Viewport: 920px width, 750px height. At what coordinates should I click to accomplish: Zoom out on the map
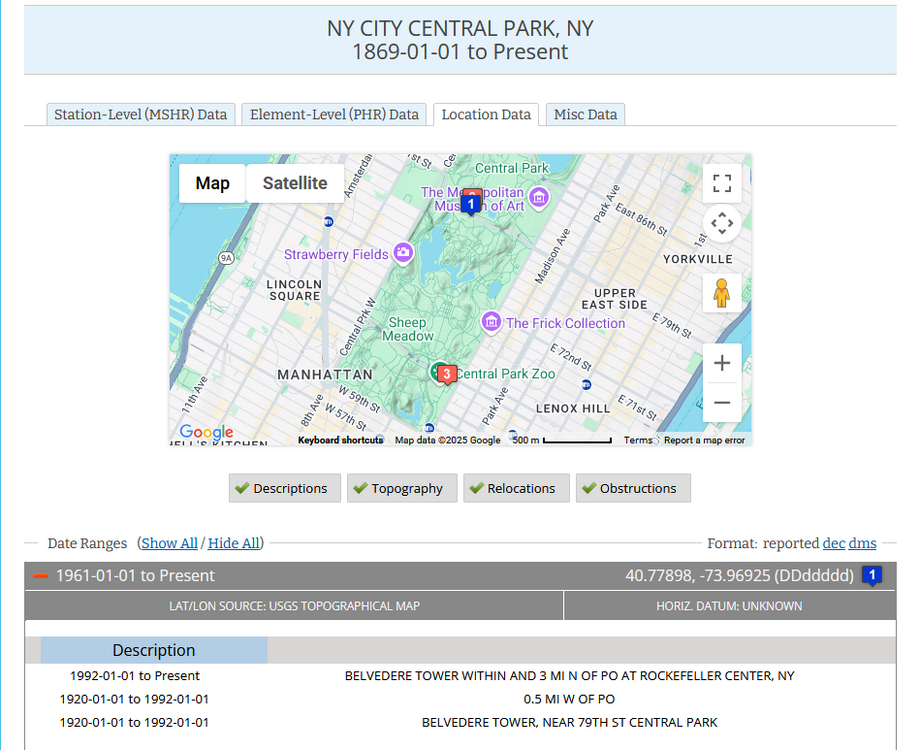pos(722,403)
